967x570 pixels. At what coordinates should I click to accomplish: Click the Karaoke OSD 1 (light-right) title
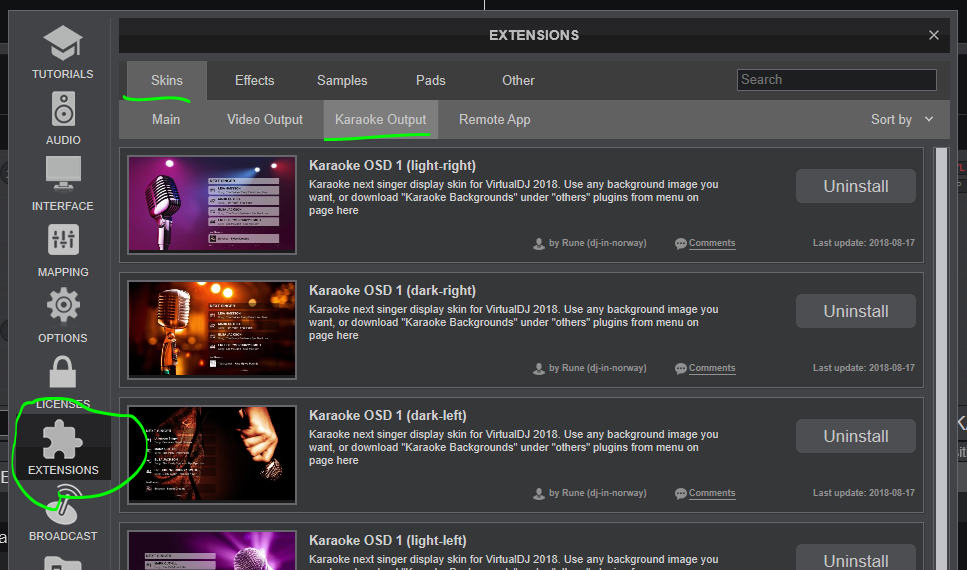[392, 165]
